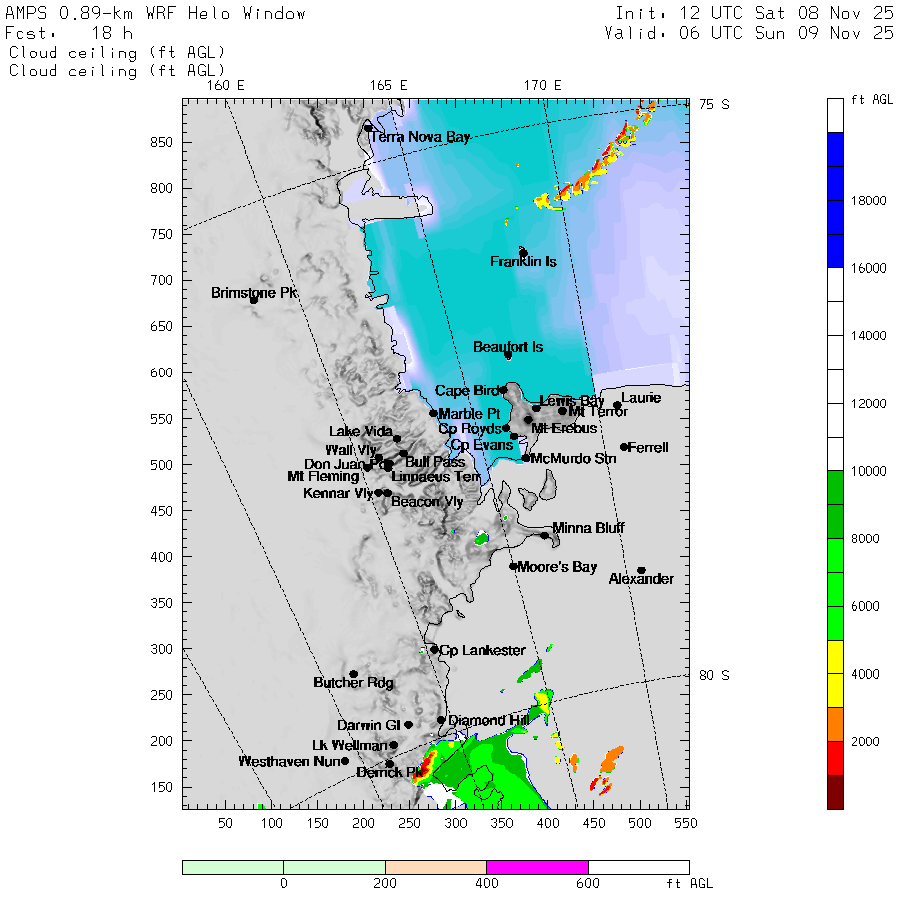The image size is (900, 900).
Task: Click the '170 E' longitude label
Action: [542, 86]
